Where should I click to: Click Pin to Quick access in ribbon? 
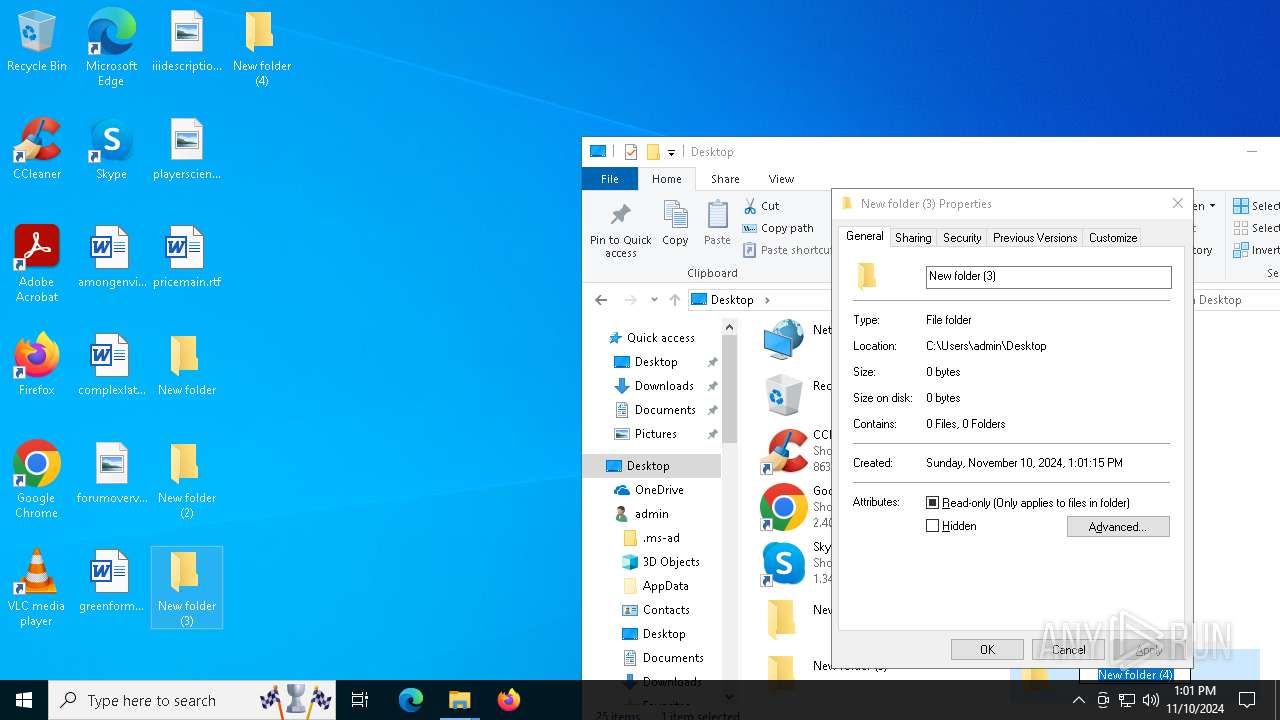click(620, 230)
